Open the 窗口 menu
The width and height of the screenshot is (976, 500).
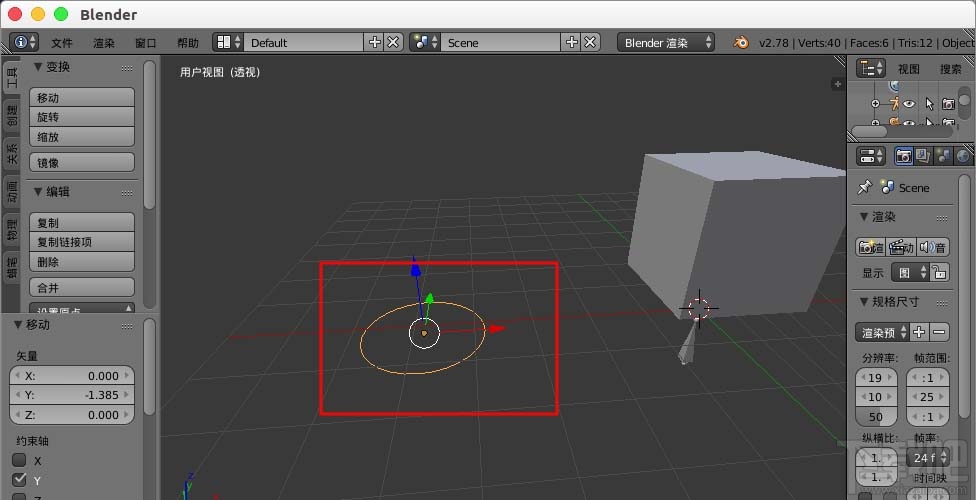click(146, 43)
